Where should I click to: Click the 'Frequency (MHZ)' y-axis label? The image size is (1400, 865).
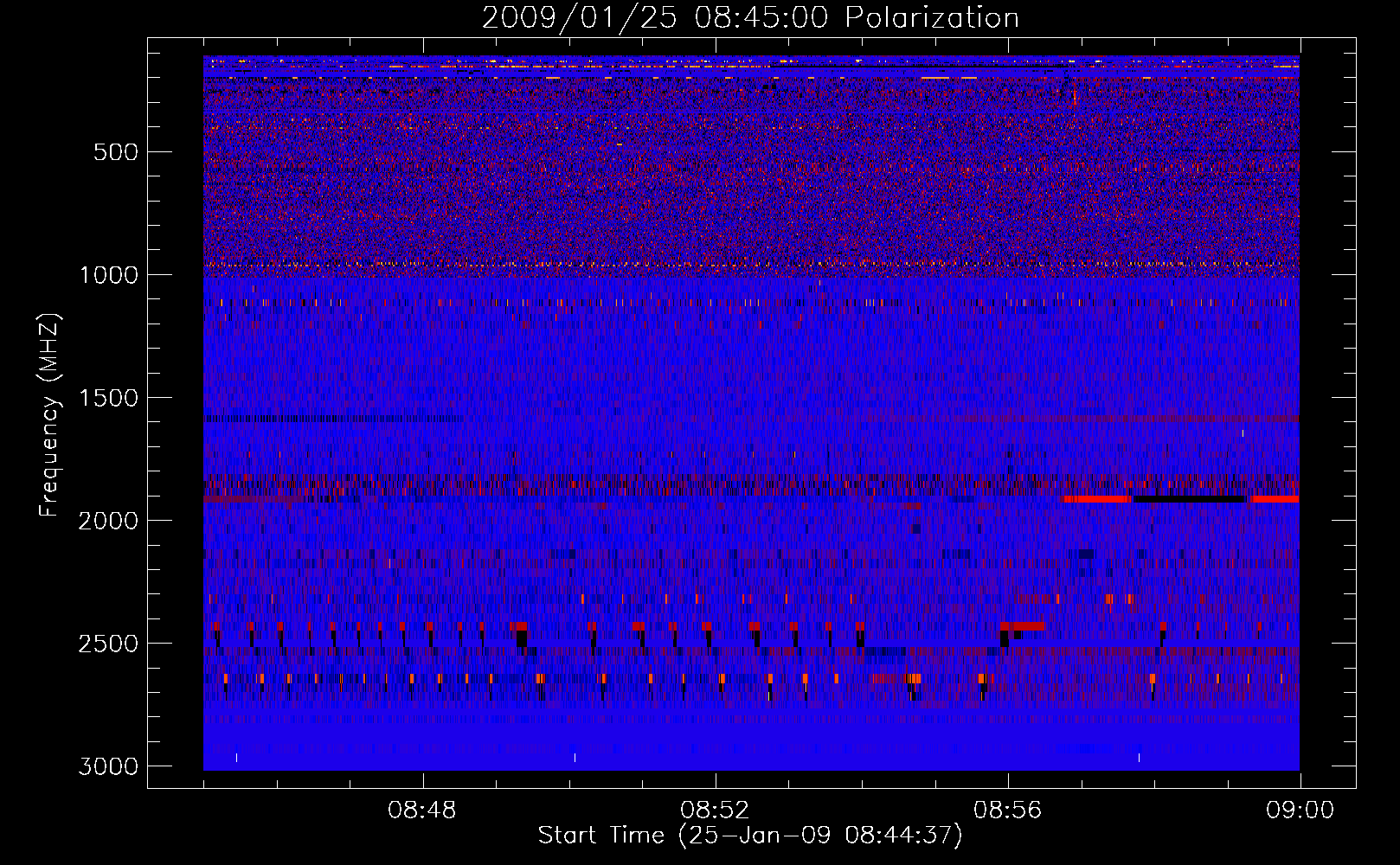[50, 415]
